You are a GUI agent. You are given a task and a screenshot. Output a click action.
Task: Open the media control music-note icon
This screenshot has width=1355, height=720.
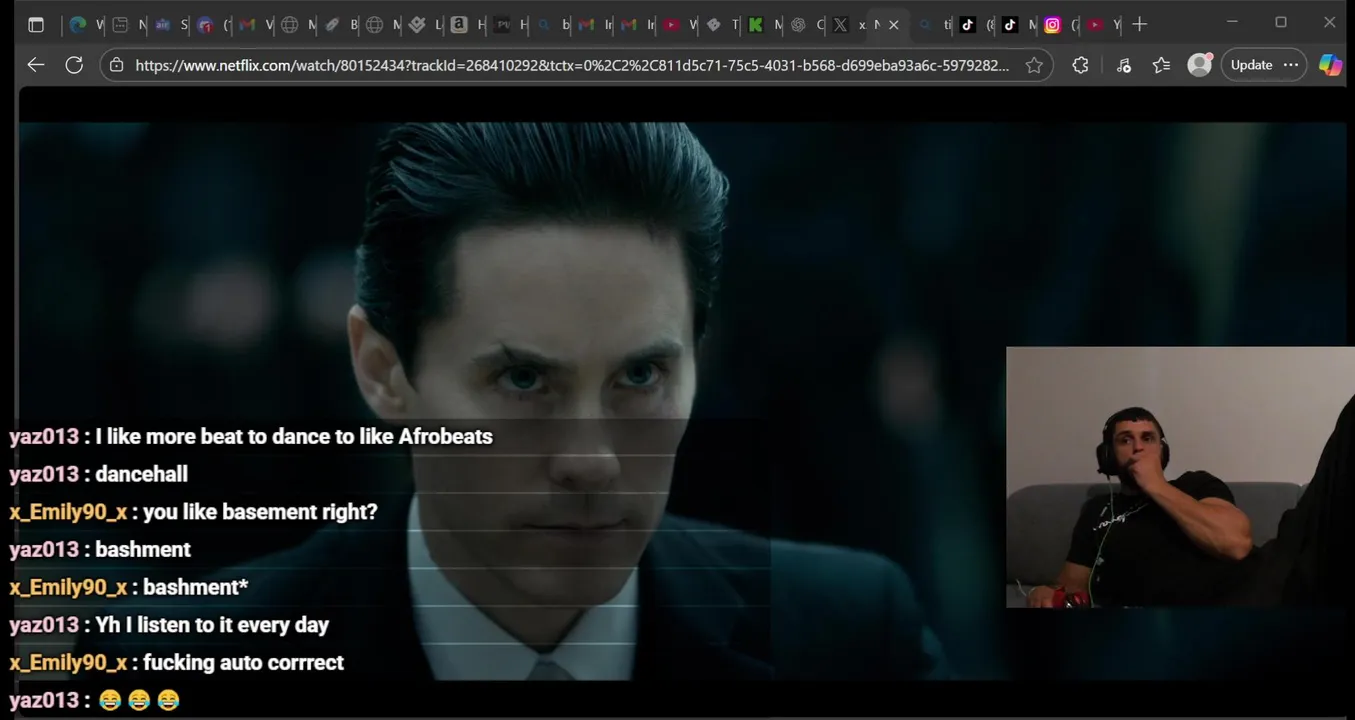click(1124, 65)
